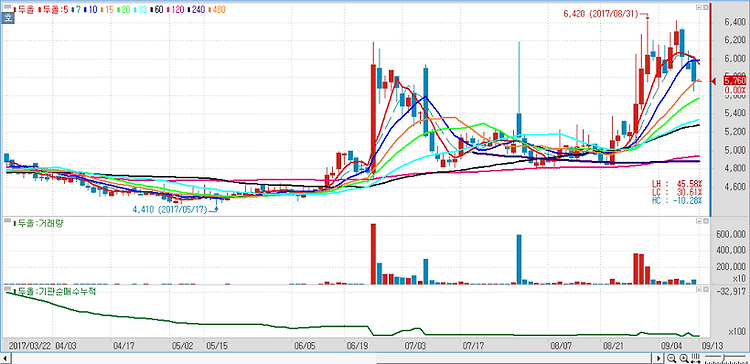Click the 600,000 volume axis label
Image resolution: width=750 pixels, height=364 pixels.
point(731,234)
